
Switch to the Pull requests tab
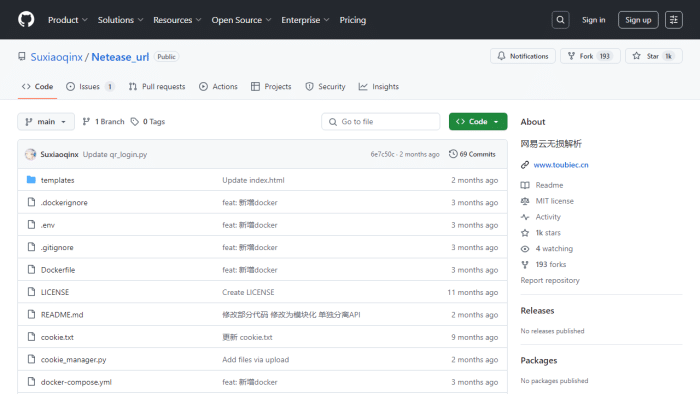coord(157,87)
